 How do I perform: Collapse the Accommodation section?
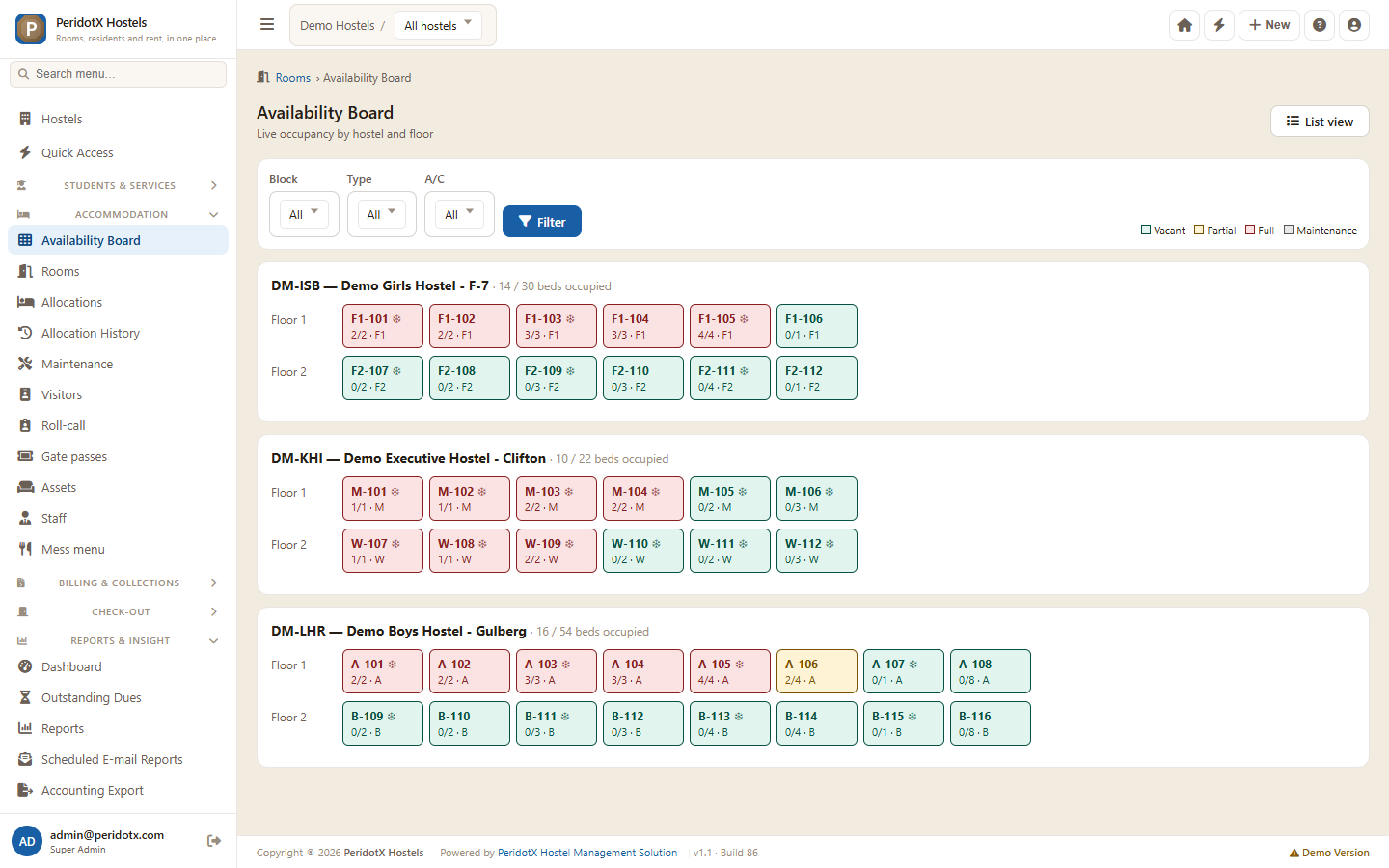(x=118, y=214)
